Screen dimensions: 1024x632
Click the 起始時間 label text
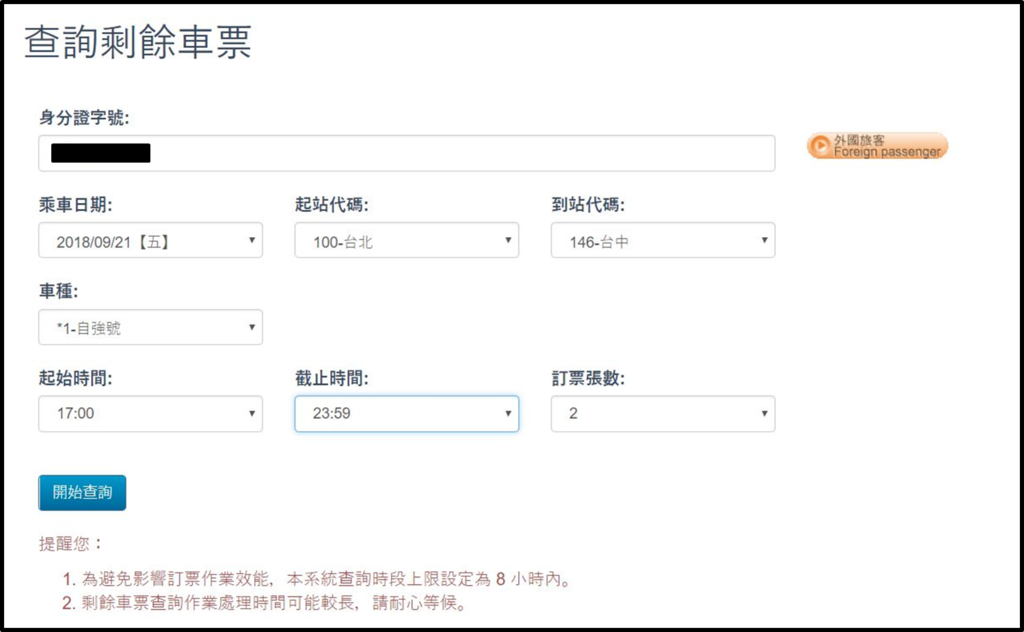pos(75,378)
